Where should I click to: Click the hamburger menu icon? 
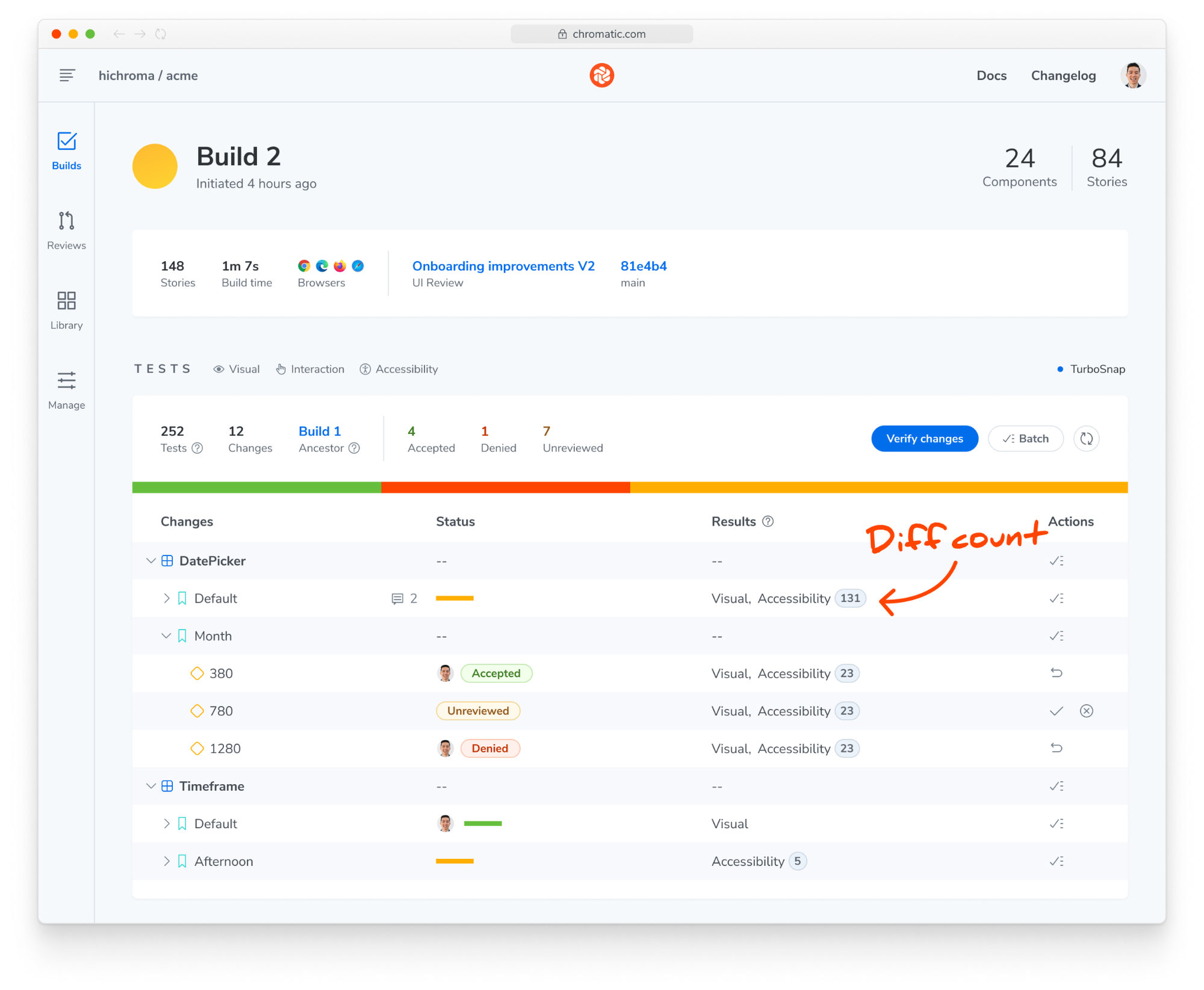tap(67, 75)
